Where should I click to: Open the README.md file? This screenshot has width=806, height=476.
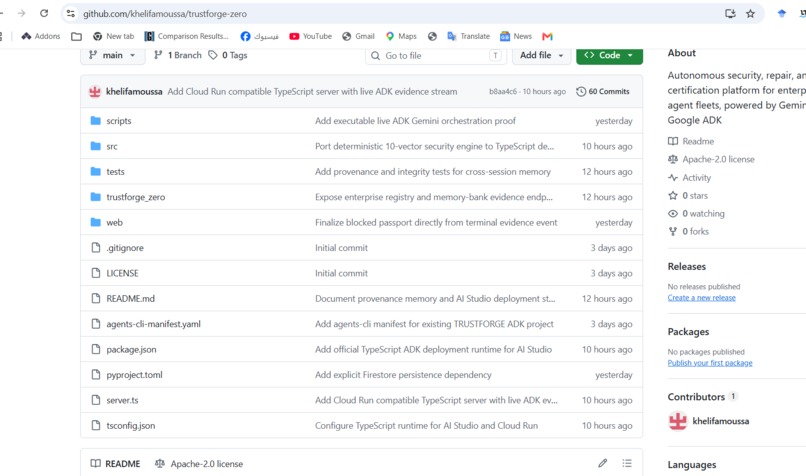(x=131, y=299)
